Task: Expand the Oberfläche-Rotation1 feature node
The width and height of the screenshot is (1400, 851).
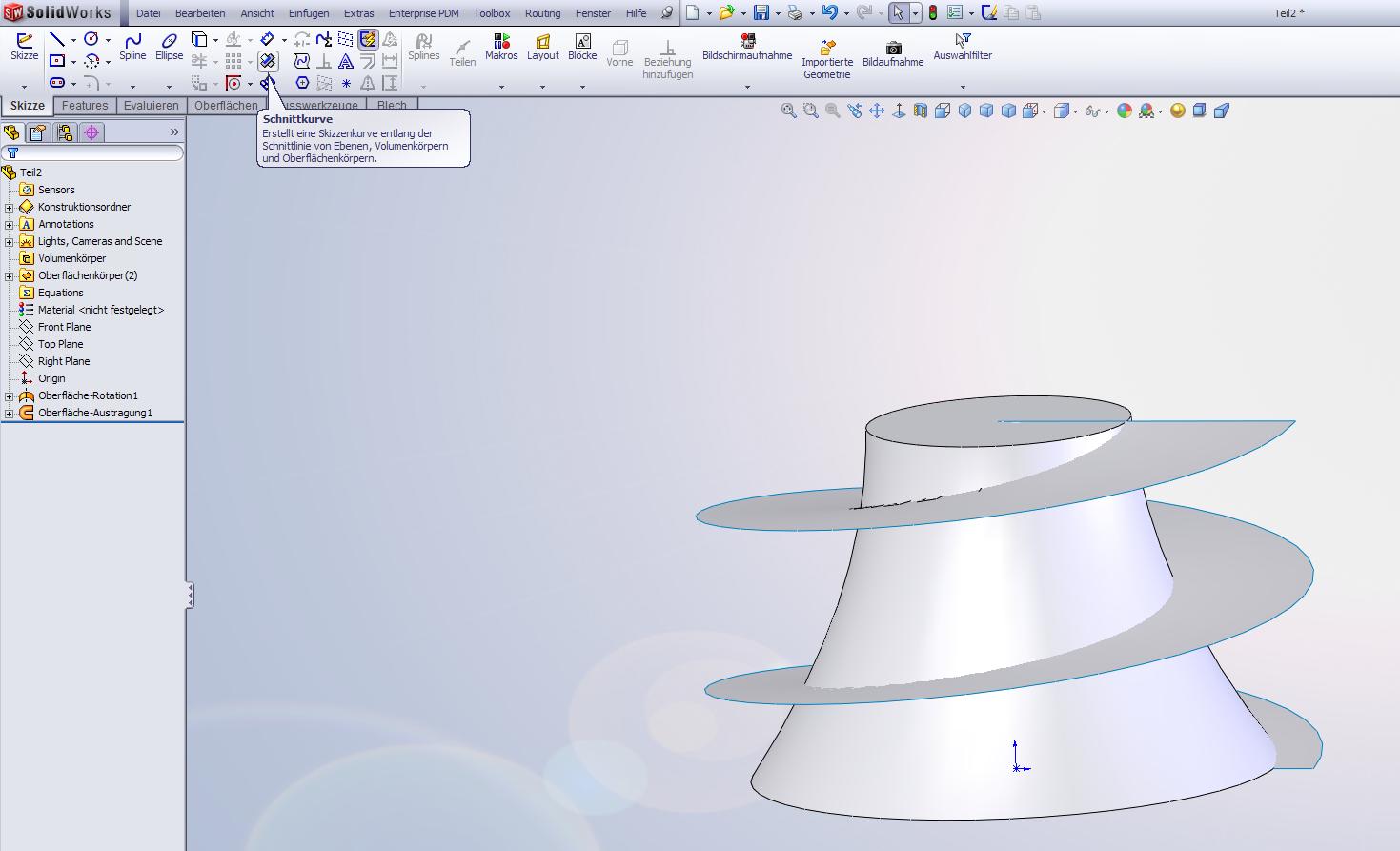Action: tap(10, 396)
